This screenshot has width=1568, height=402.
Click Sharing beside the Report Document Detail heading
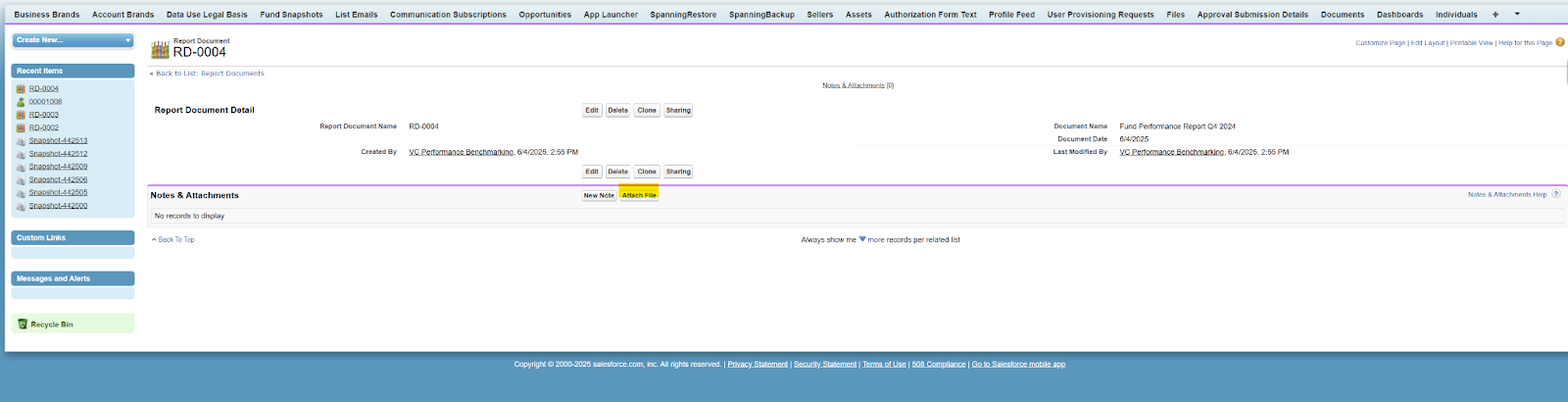(x=678, y=110)
